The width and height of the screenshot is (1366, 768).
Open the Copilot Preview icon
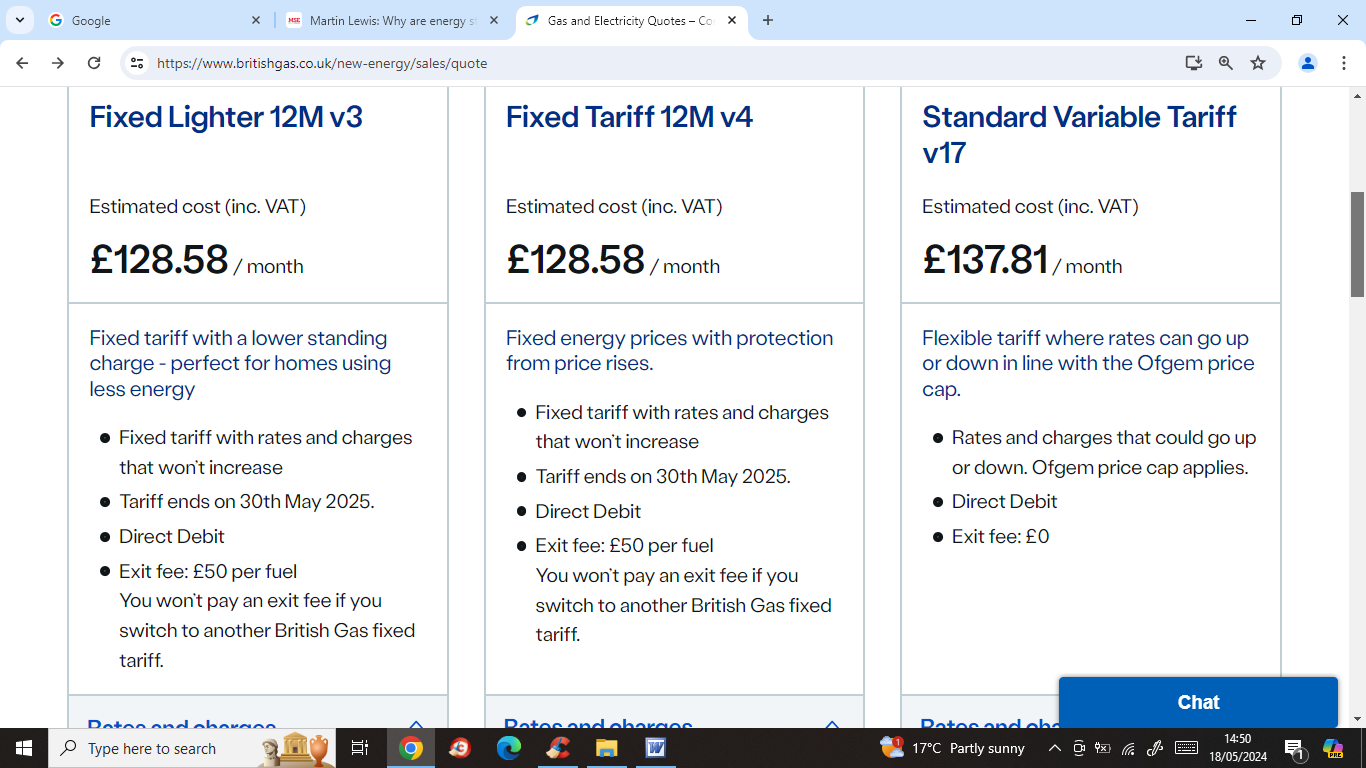click(1333, 748)
